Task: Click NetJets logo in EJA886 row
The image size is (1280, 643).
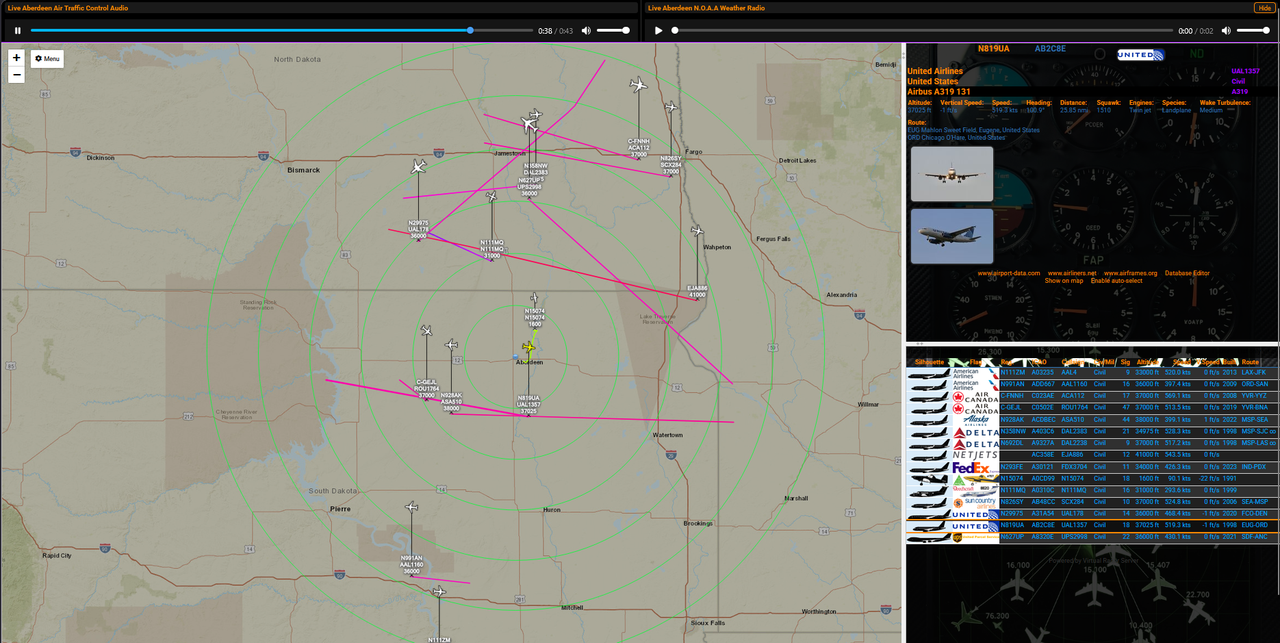Action: pos(975,455)
